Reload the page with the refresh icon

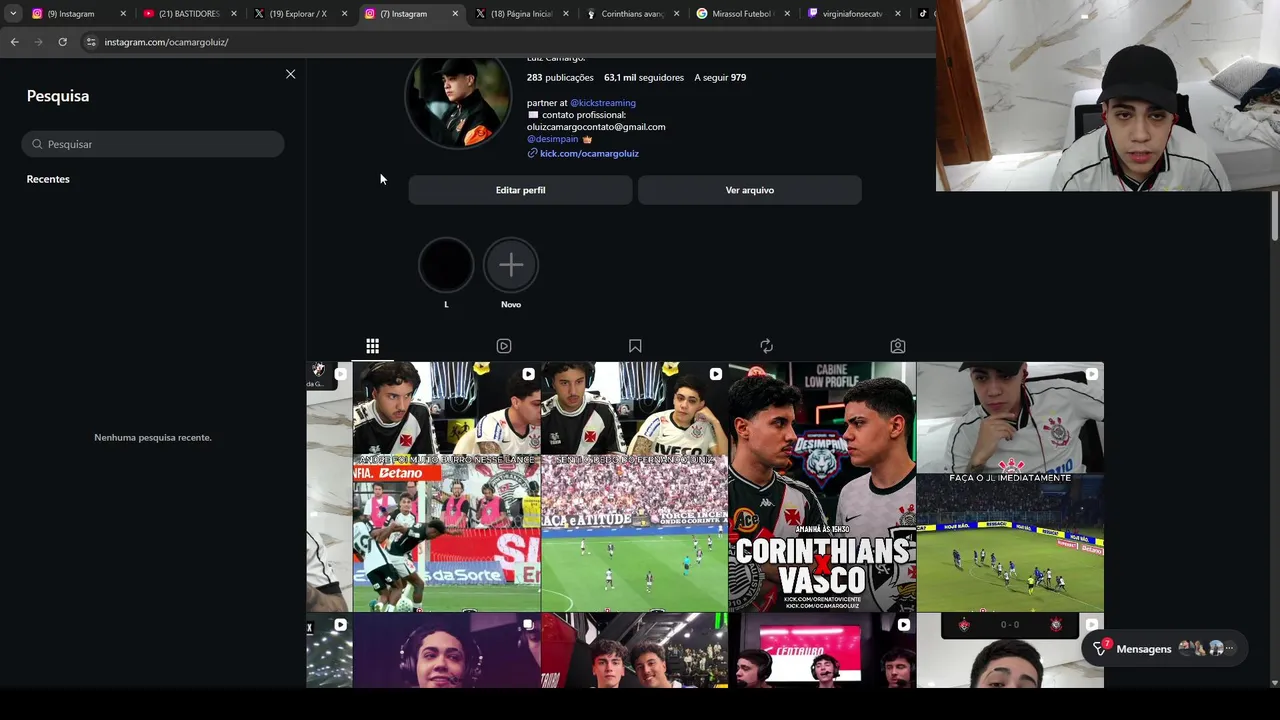point(62,42)
